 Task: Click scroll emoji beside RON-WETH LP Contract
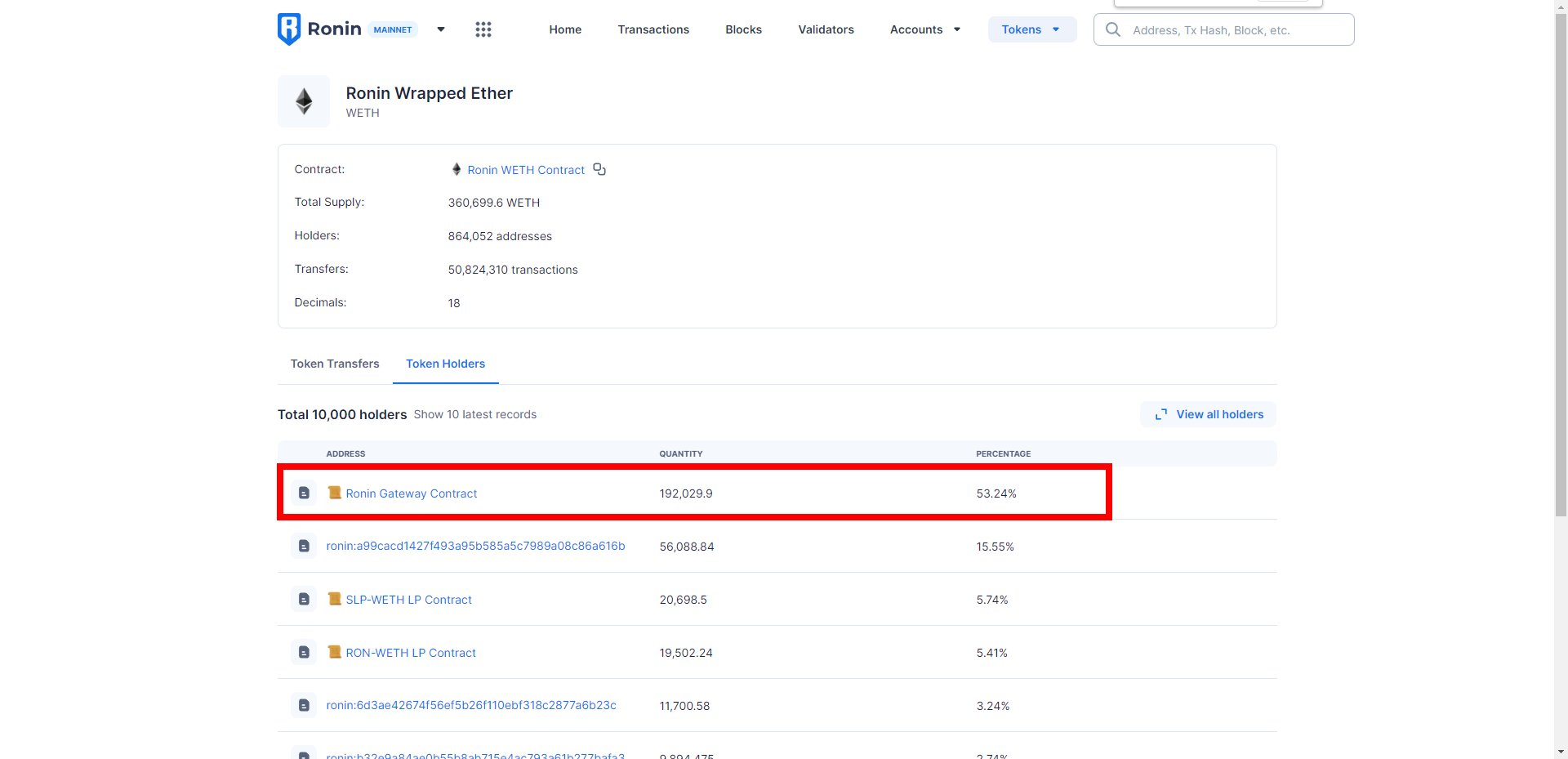click(x=334, y=652)
